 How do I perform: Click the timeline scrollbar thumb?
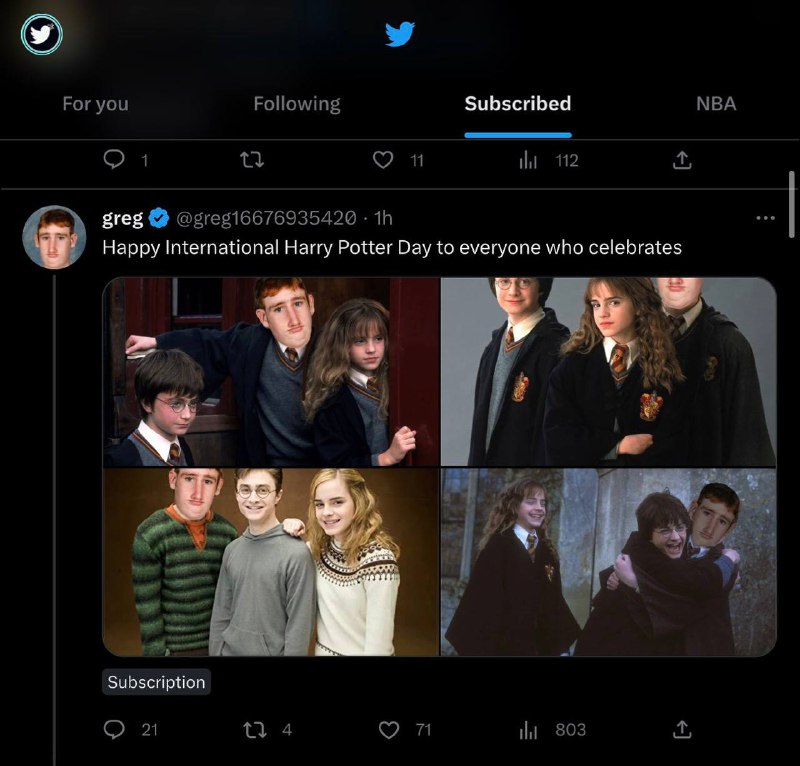[792, 203]
